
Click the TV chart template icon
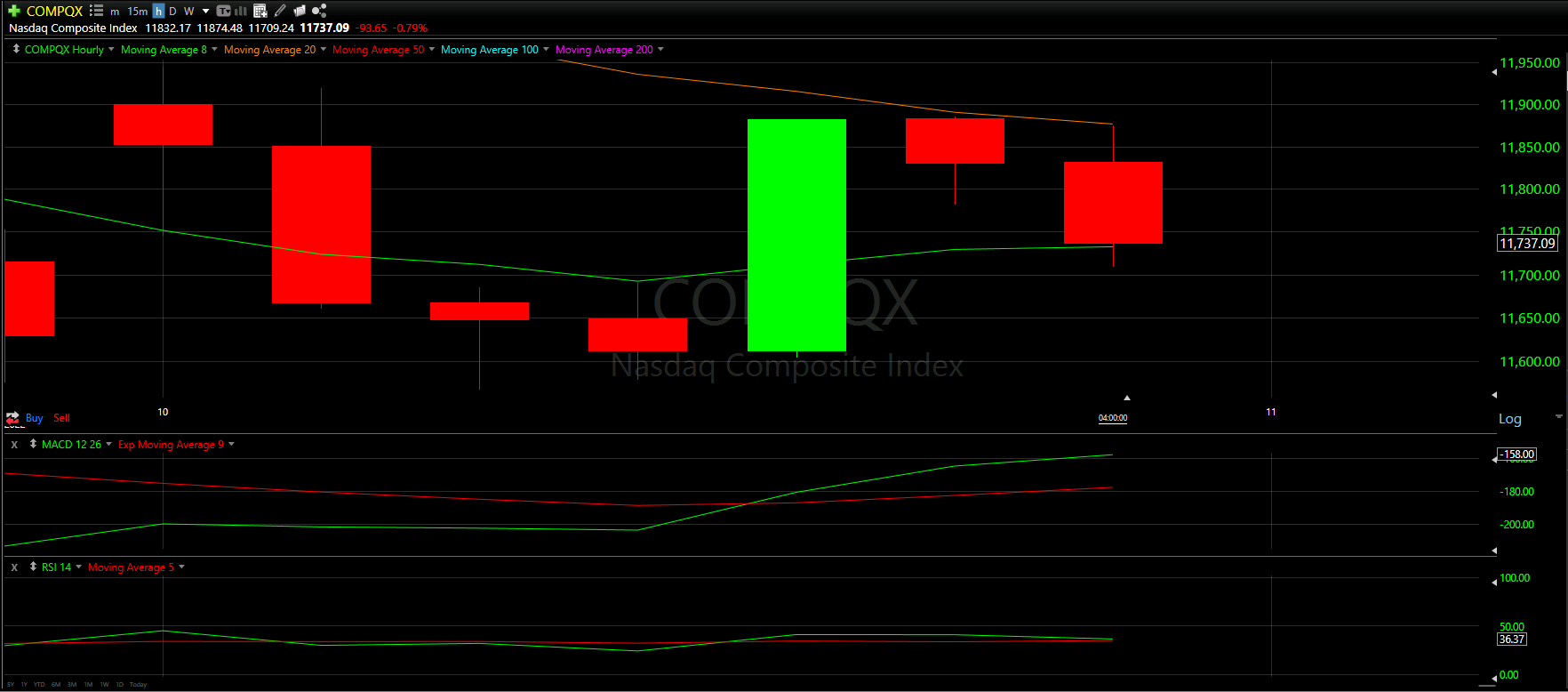[x=223, y=12]
